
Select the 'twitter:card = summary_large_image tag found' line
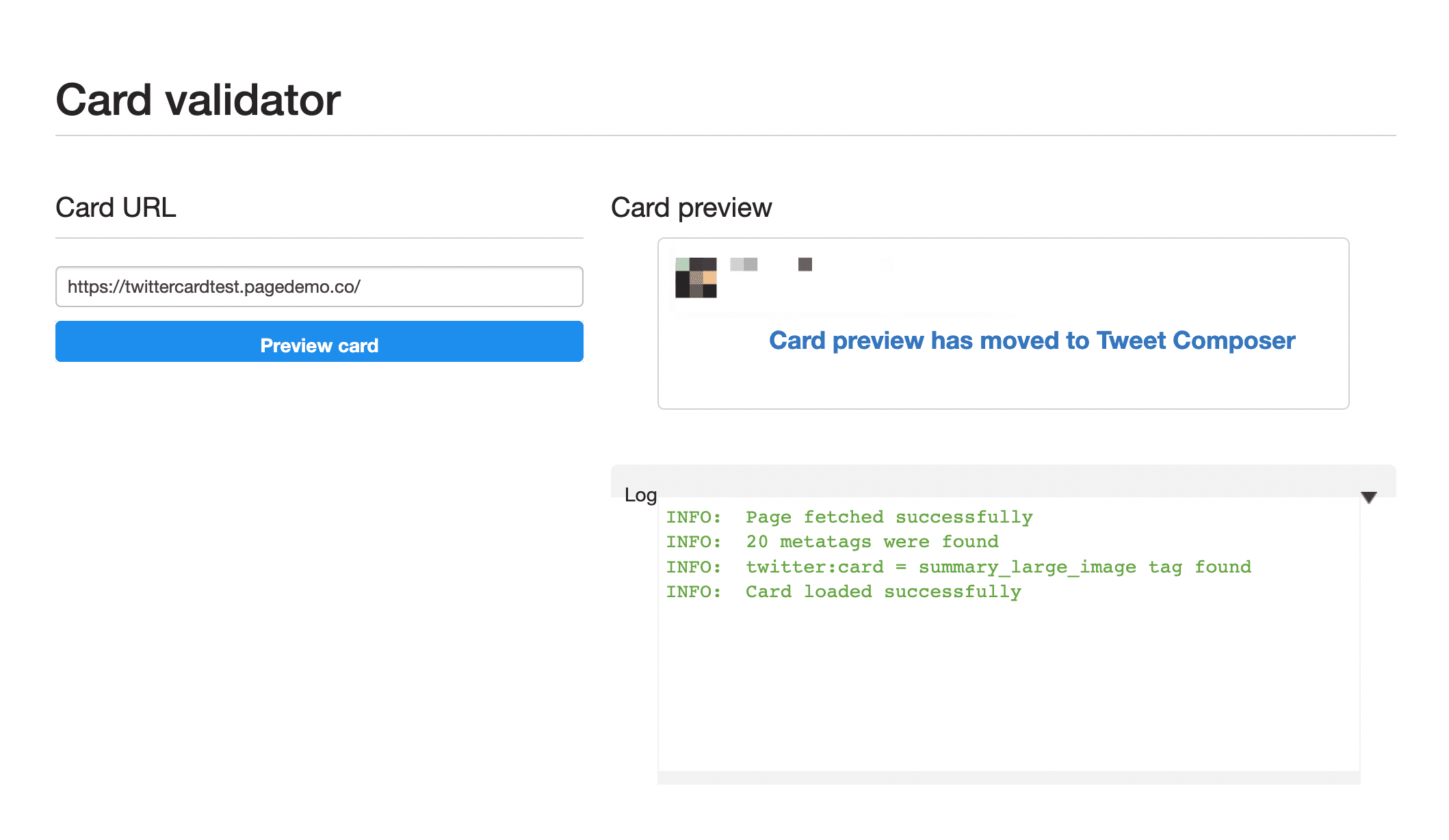[x=959, y=567]
